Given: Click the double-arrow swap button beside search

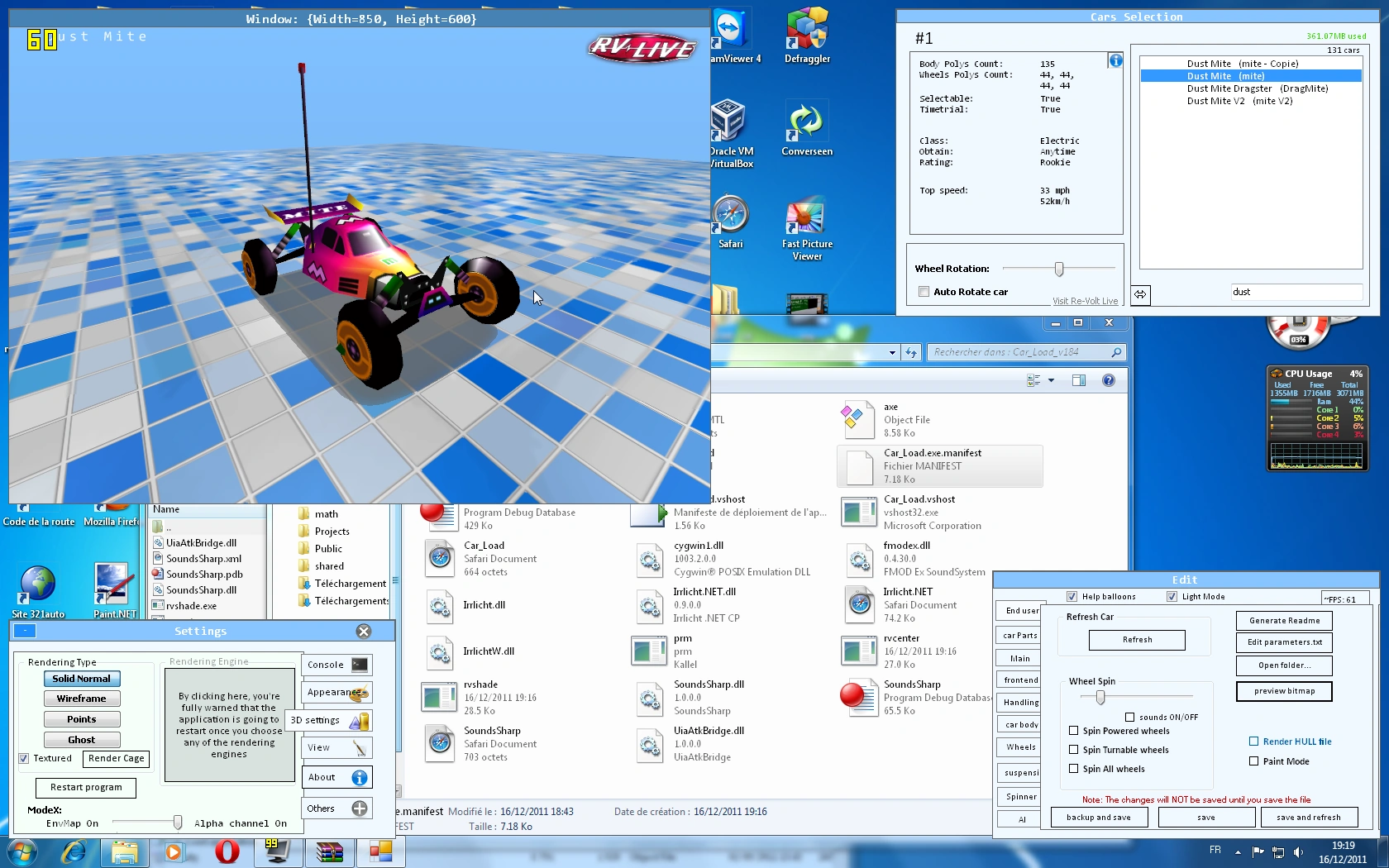Looking at the screenshot, I should 1140,294.
